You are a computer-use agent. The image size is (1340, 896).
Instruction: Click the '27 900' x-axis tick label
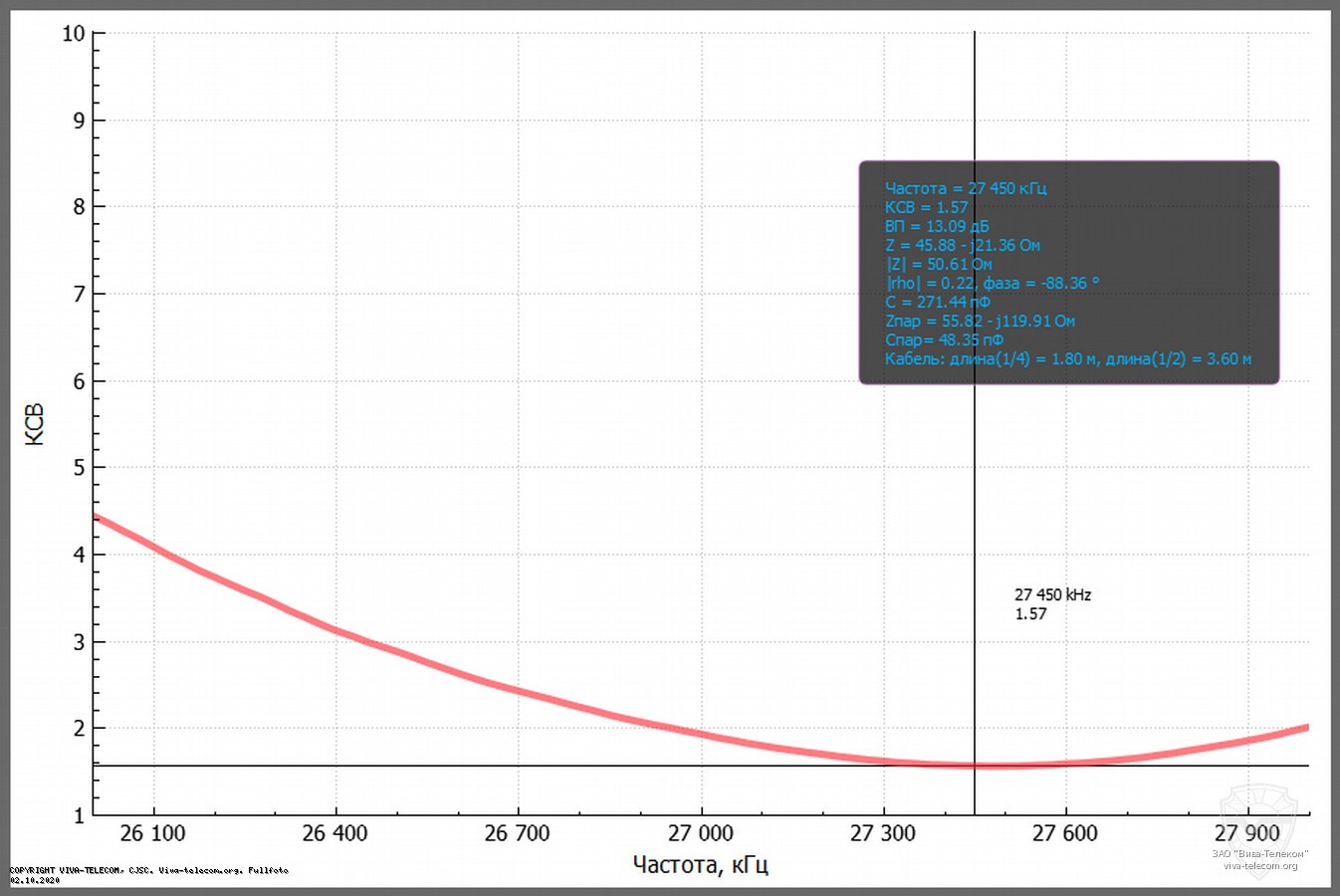1246,833
